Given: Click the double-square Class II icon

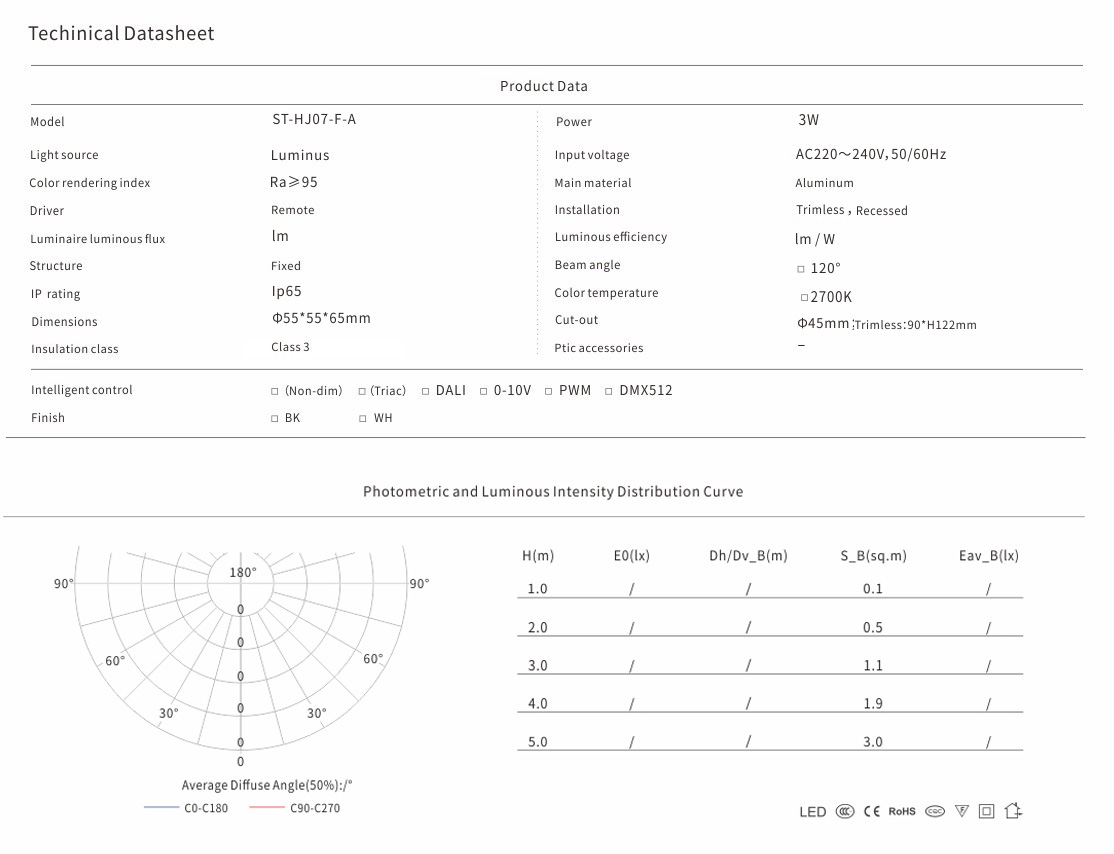Looking at the screenshot, I should click(x=987, y=812).
